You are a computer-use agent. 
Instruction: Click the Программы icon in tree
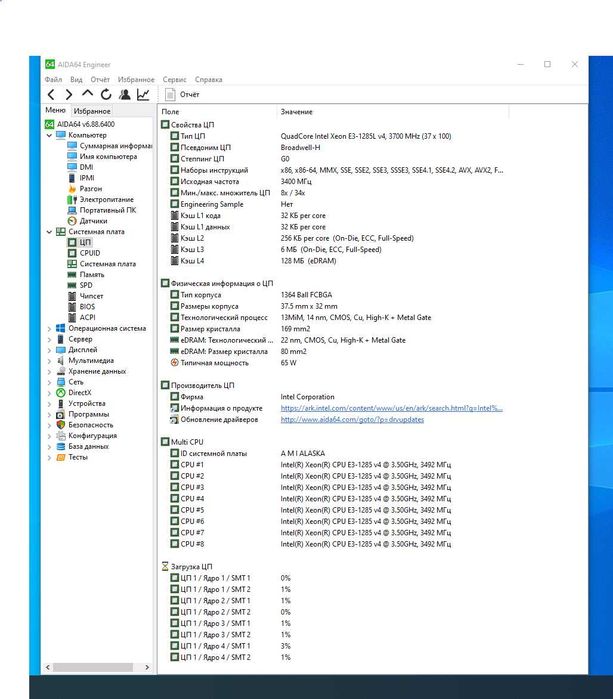coord(61,414)
